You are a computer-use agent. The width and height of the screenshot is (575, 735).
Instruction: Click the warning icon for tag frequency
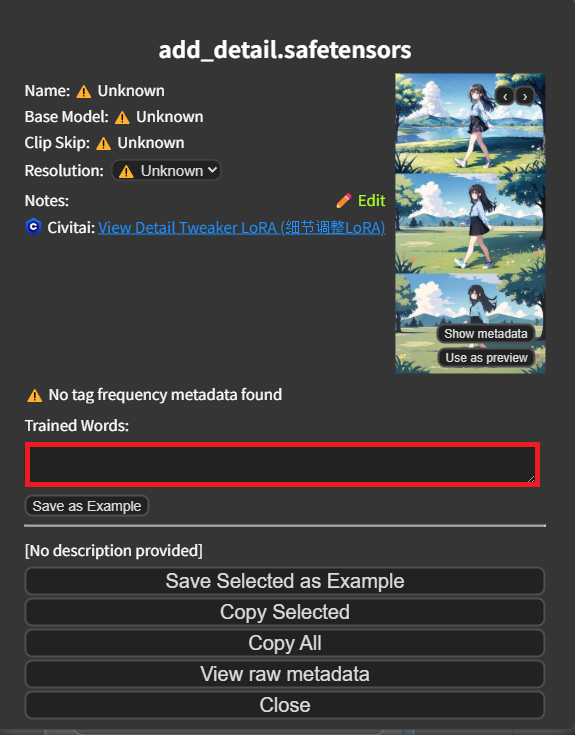pyautogui.click(x=35, y=396)
